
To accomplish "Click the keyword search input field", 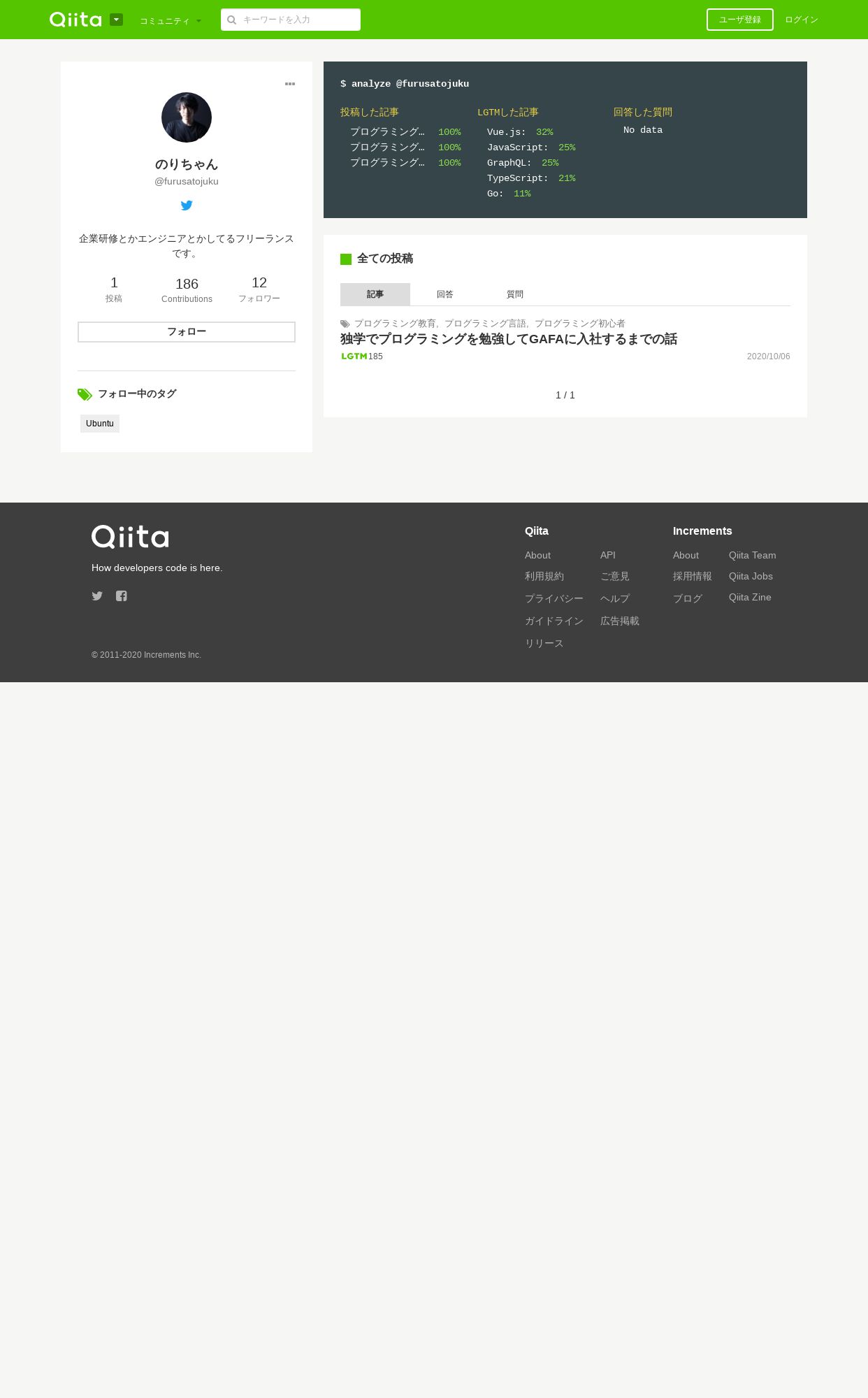I will click(x=291, y=20).
